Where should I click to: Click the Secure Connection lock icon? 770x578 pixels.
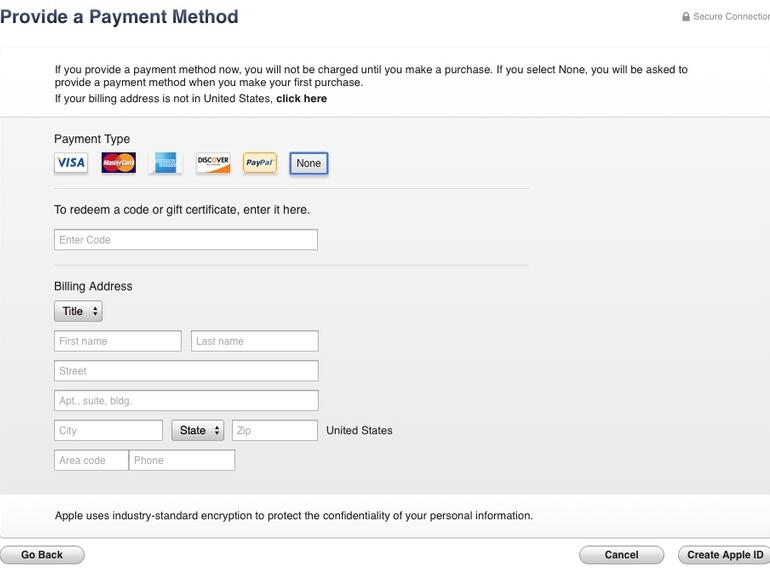(x=686, y=17)
